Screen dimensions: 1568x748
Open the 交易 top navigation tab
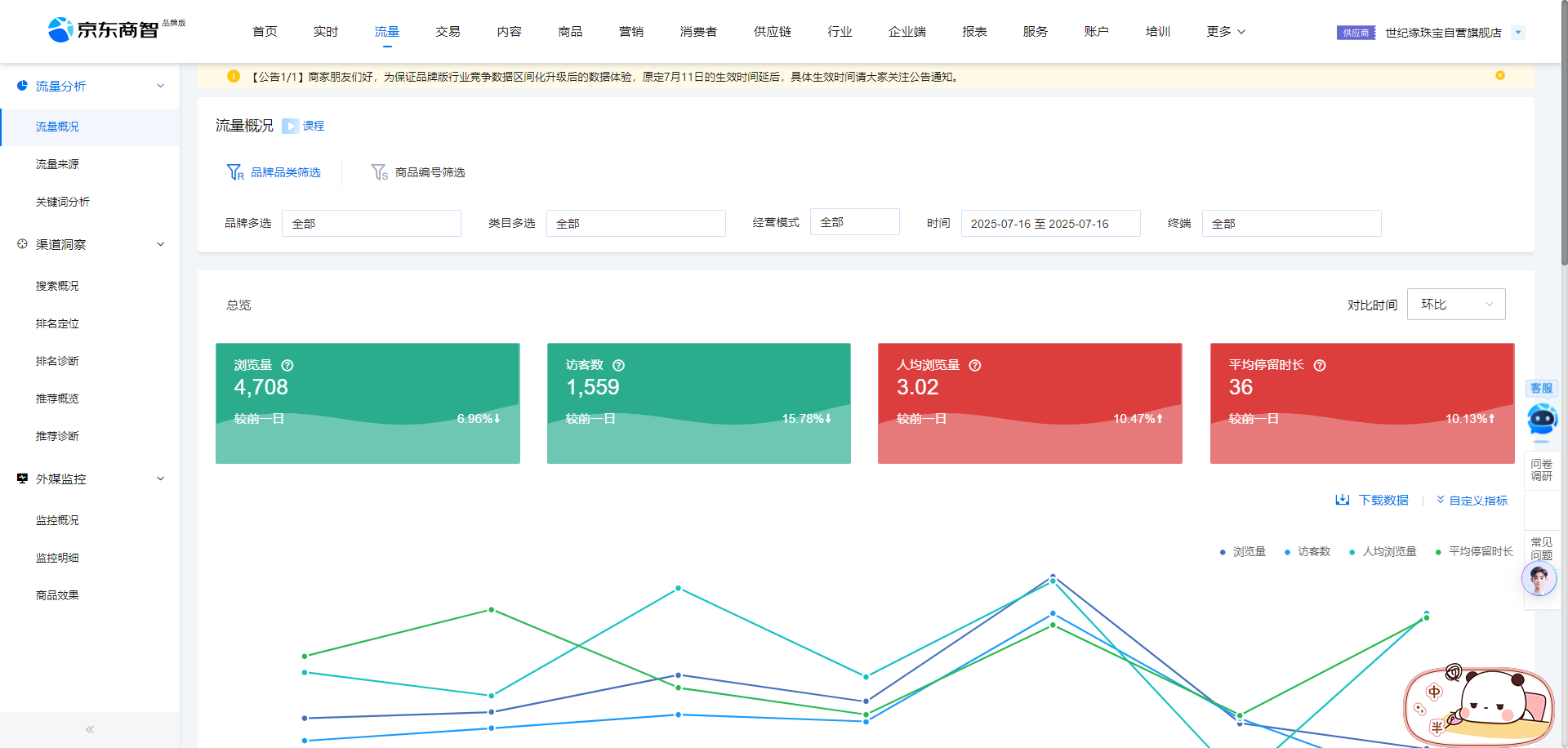coord(448,32)
